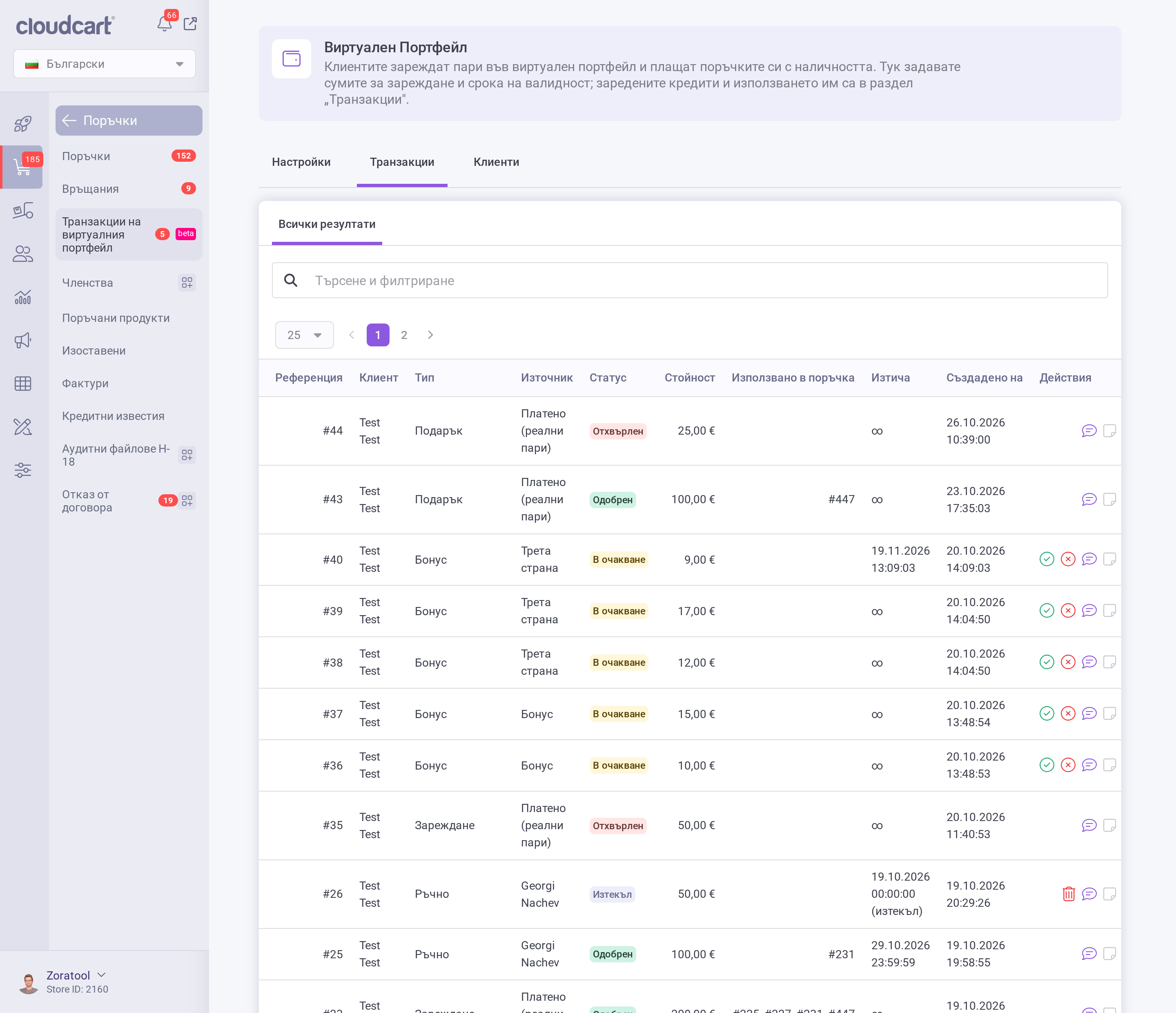This screenshot has height=1013, width=1176.
Task: Open the 25 per page dropdown
Action: (x=304, y=335)
